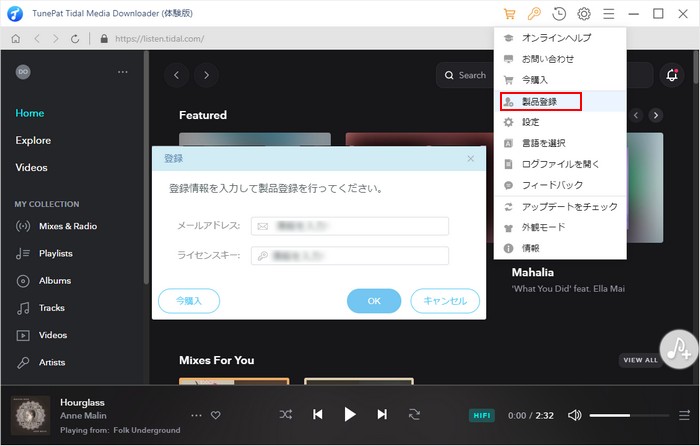Select 情報 menu item
The image size is (700, 446).
click(x=560, y=248)
